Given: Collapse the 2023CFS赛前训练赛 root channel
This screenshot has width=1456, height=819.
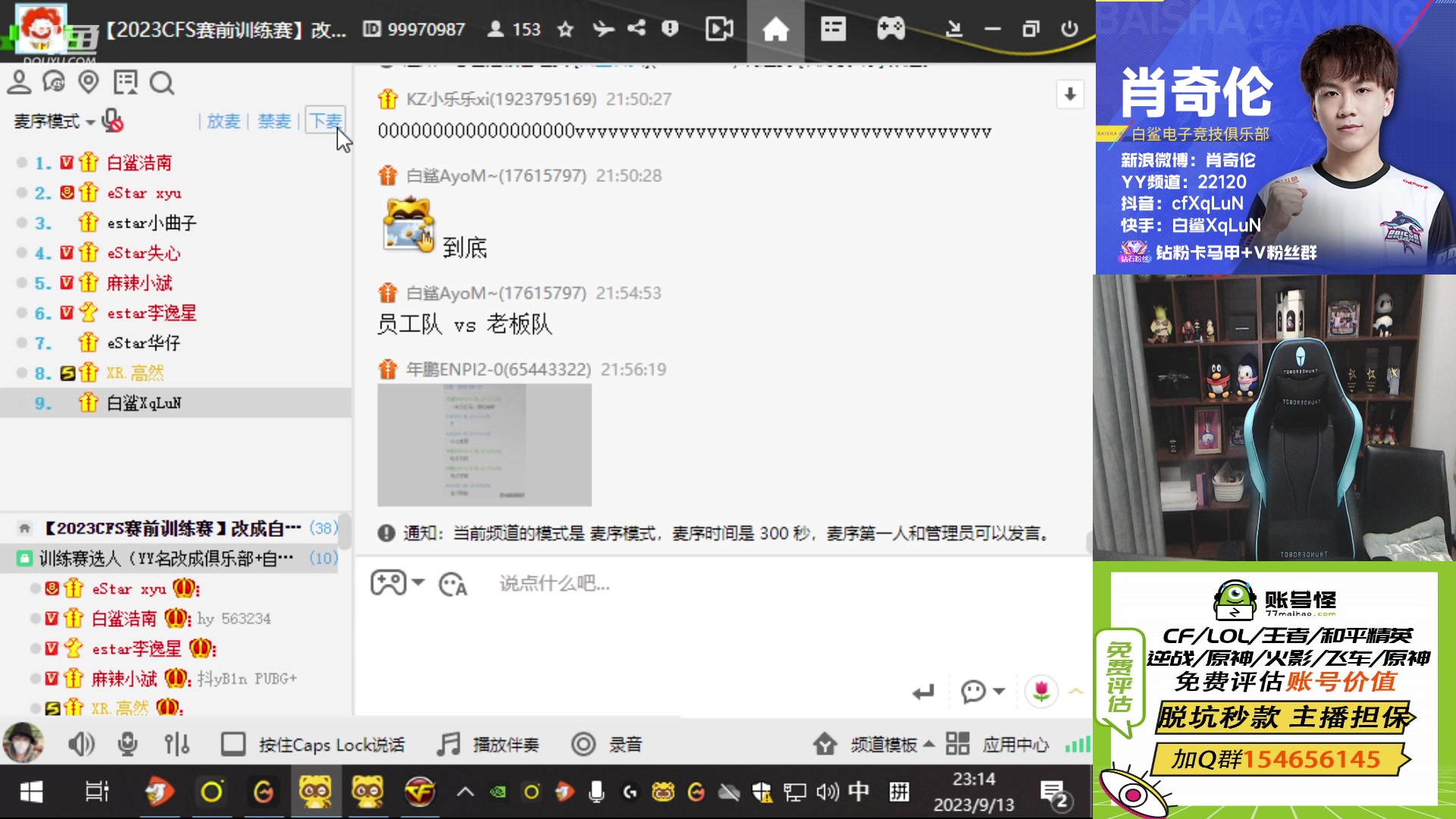Looking at the screenshot, I should (x=24, y=529).
